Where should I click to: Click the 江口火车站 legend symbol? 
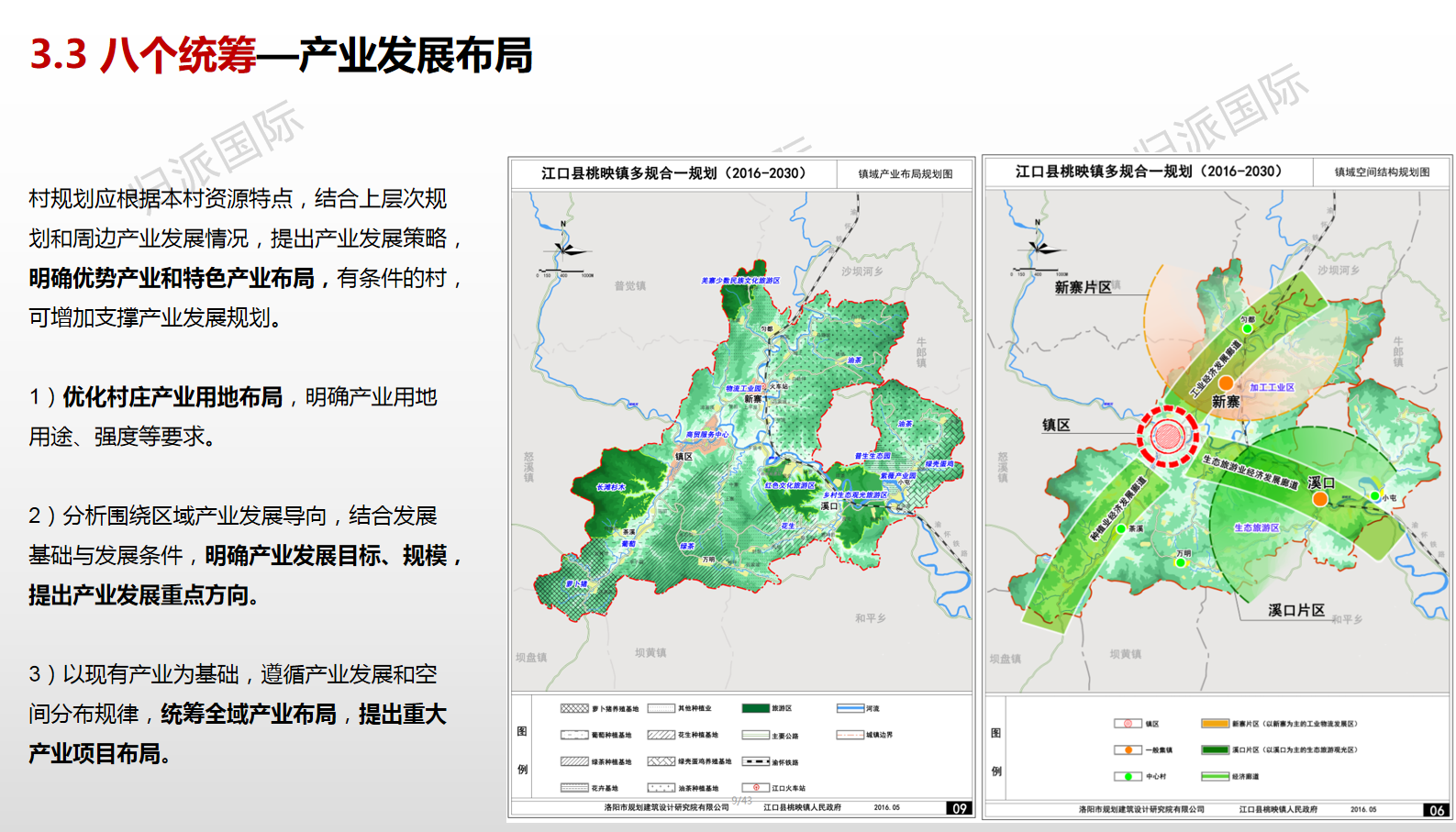(755, 787)
